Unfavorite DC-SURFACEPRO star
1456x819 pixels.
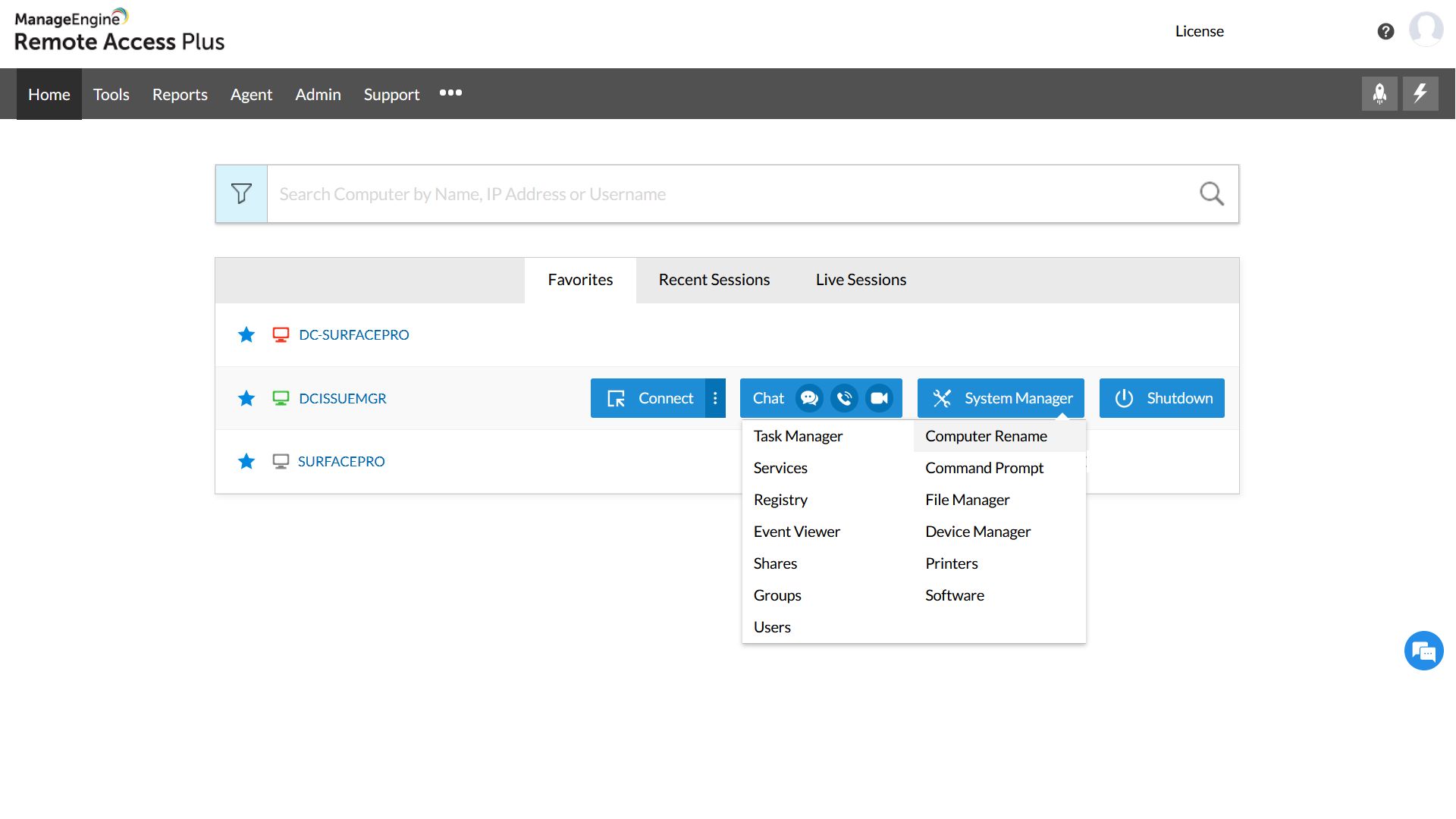pos(246,334)
